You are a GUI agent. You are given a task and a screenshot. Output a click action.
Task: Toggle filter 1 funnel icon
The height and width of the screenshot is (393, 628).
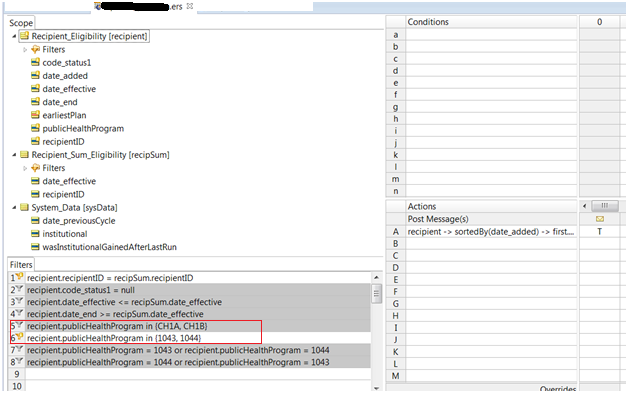point(19,277)
